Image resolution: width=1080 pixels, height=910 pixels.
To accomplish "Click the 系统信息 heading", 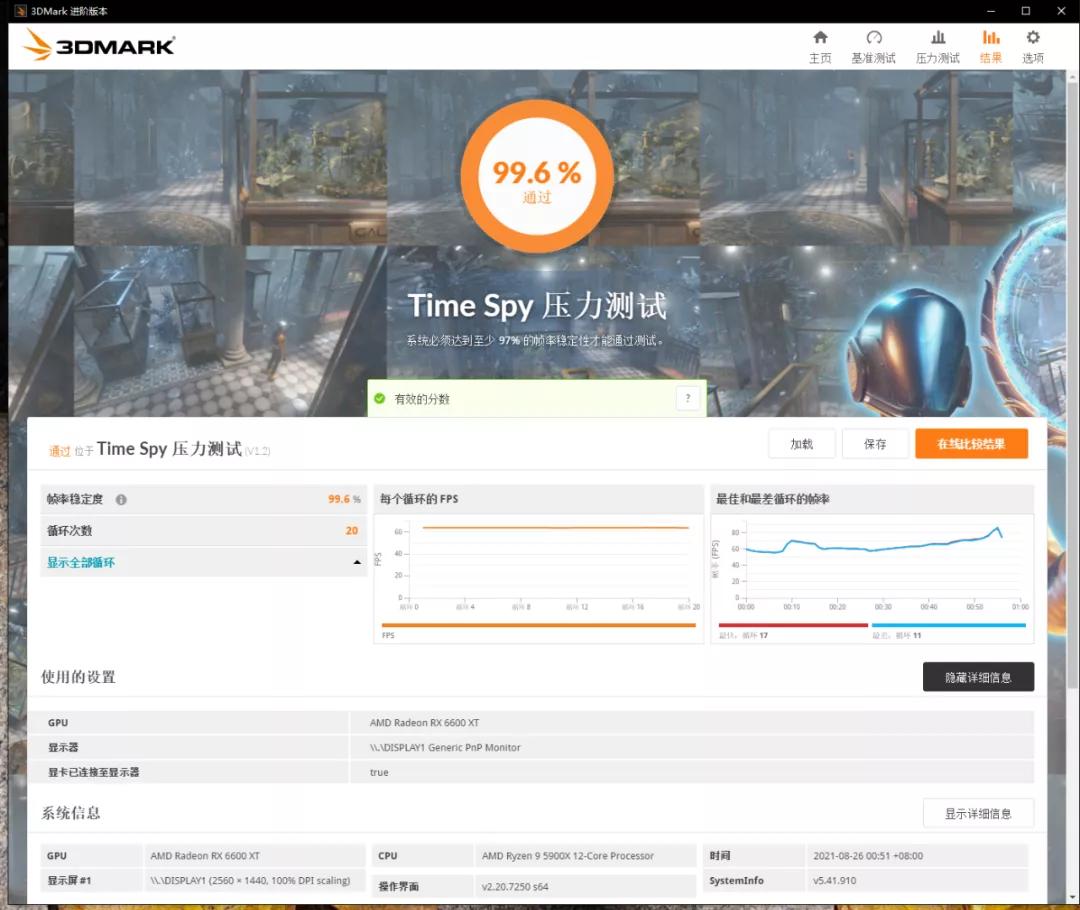I will pyautogui.click(x=71, y=813).
